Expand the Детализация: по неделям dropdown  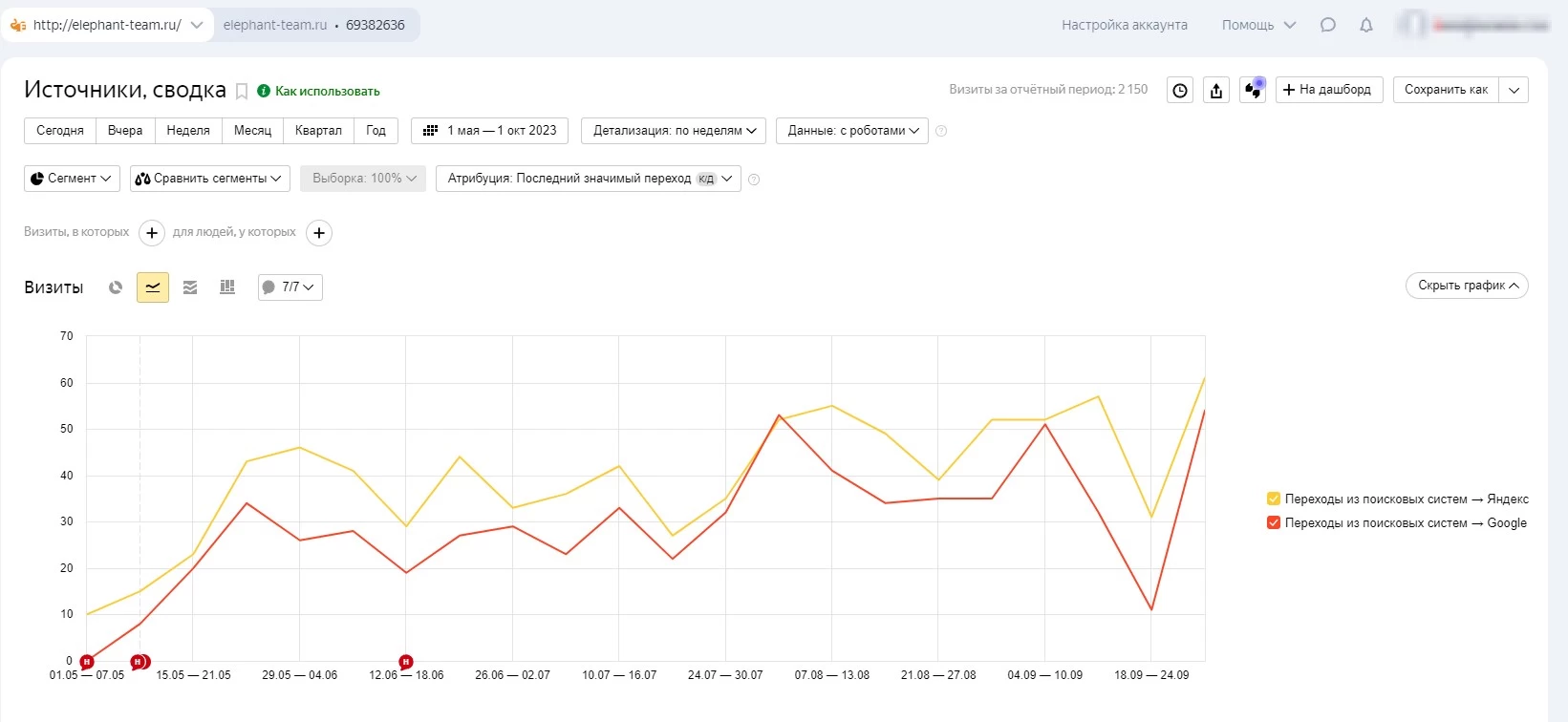pos(673,131)
